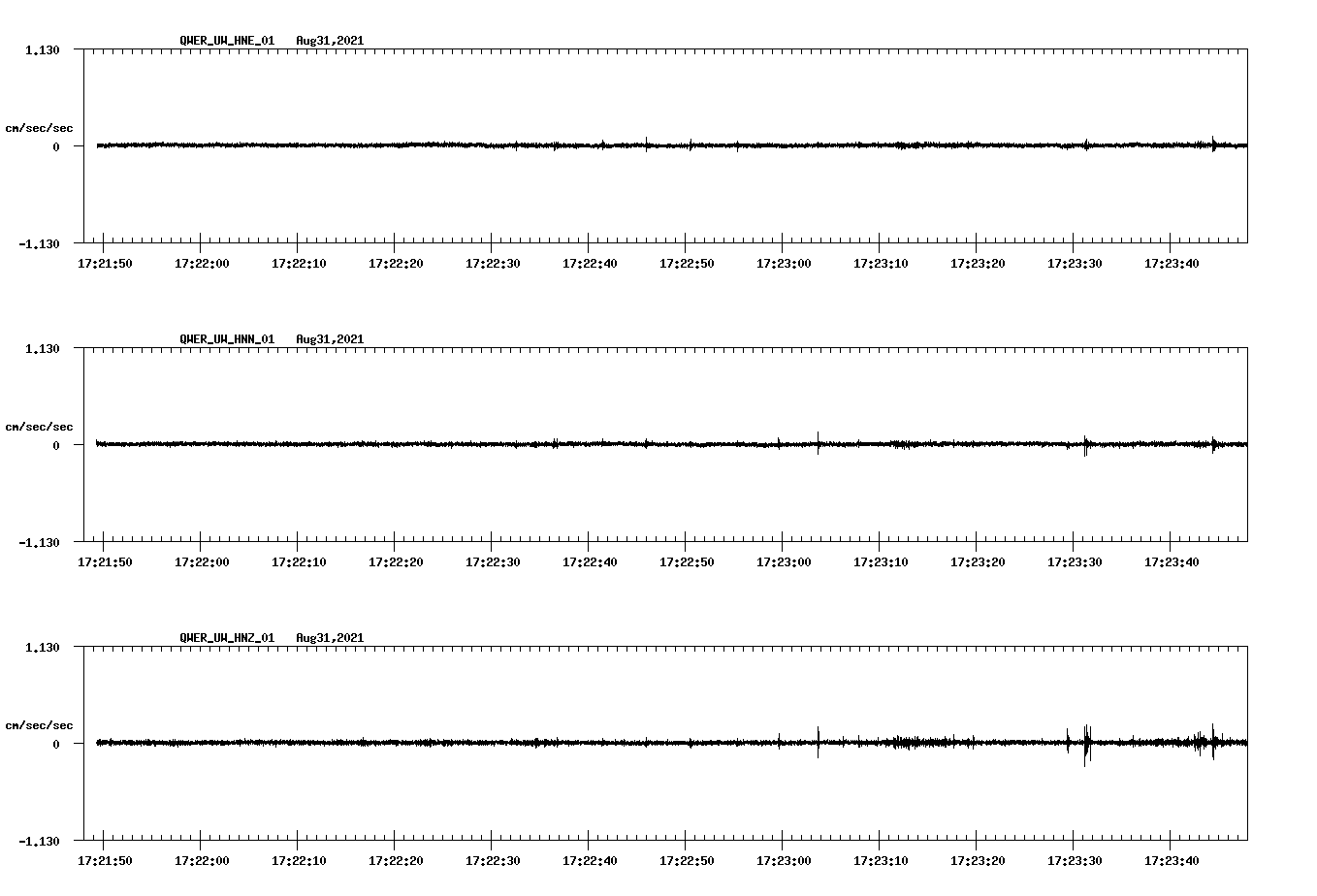Click the 17:22:30 time label under HNE plot
The height and width of the screenshot is (896, 1317).
493,264
